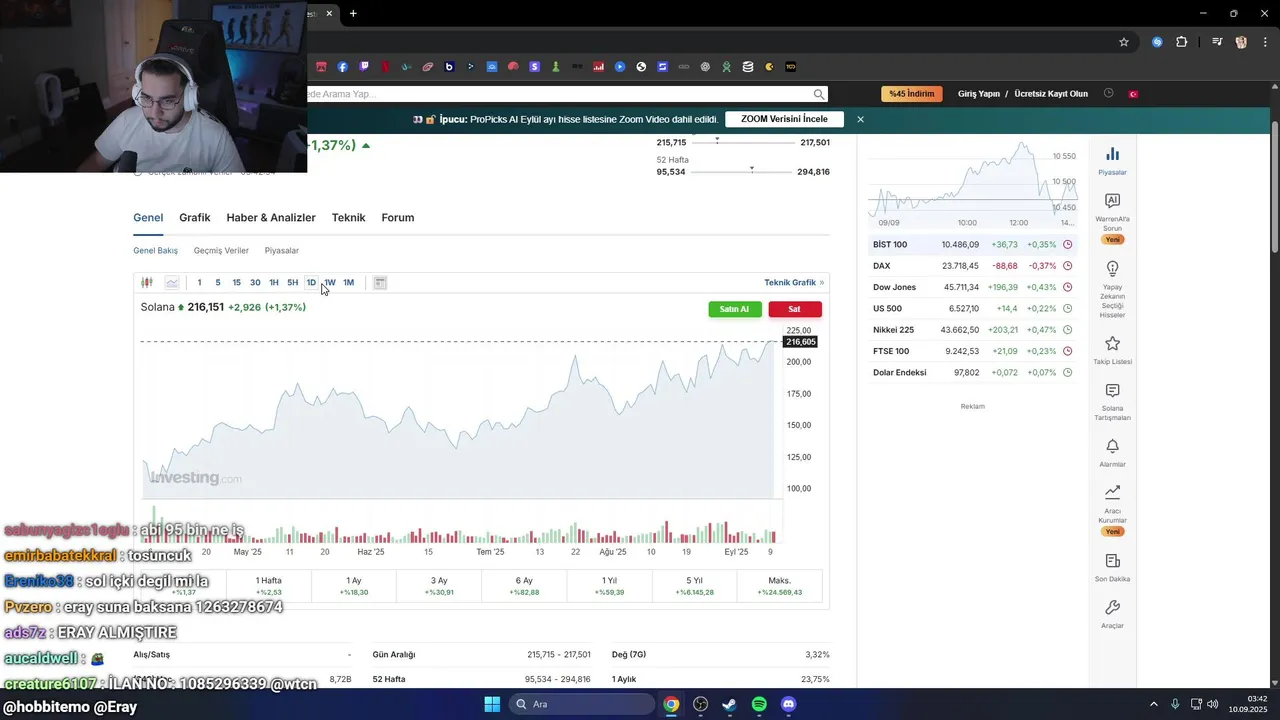Screen dimensions: 1280x720
Task: Select the 1H chart interval
Action: pyautogui.click(x=274, y=283)
